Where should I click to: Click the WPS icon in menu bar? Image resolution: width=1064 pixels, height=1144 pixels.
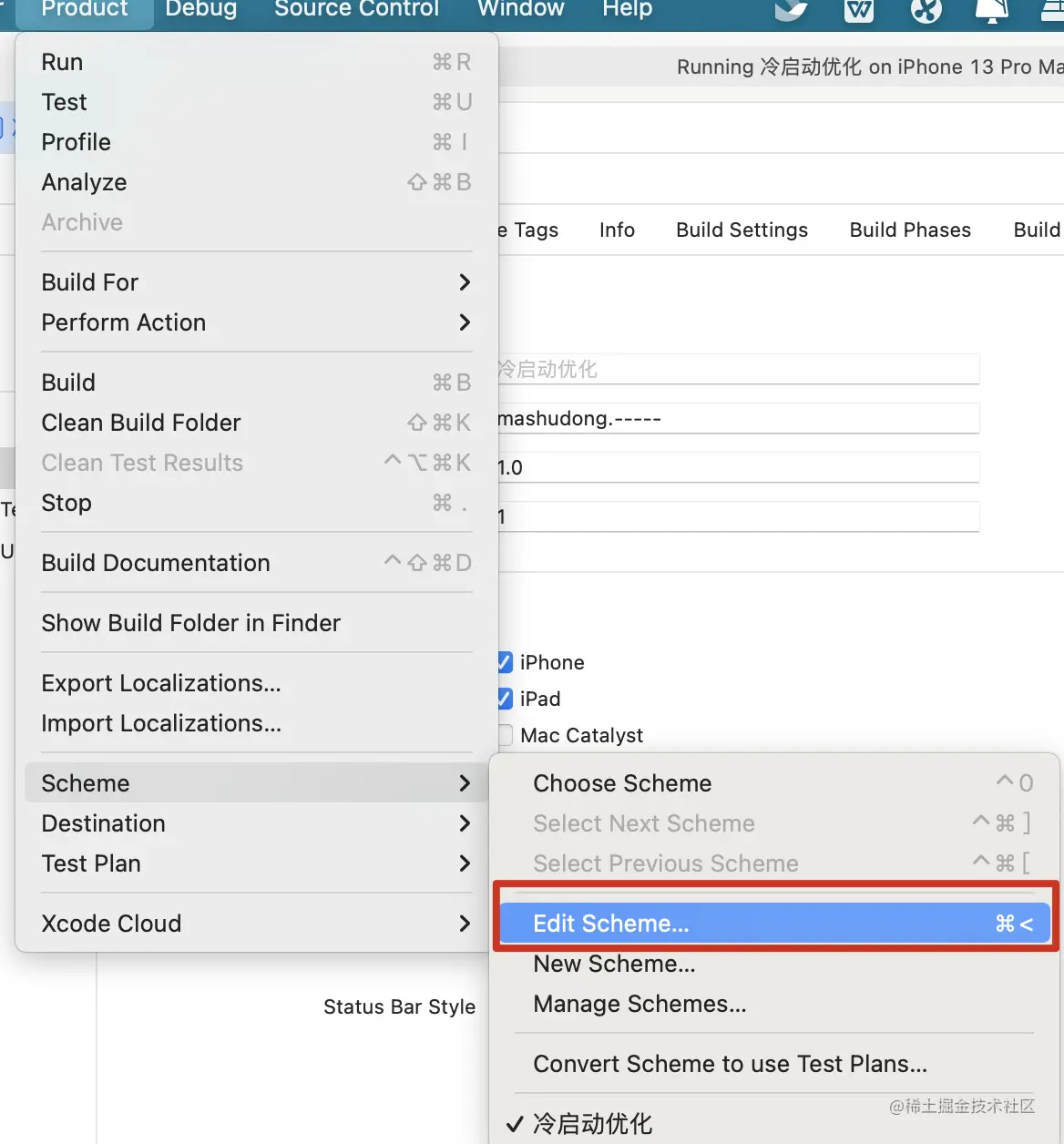click(858, 10)
